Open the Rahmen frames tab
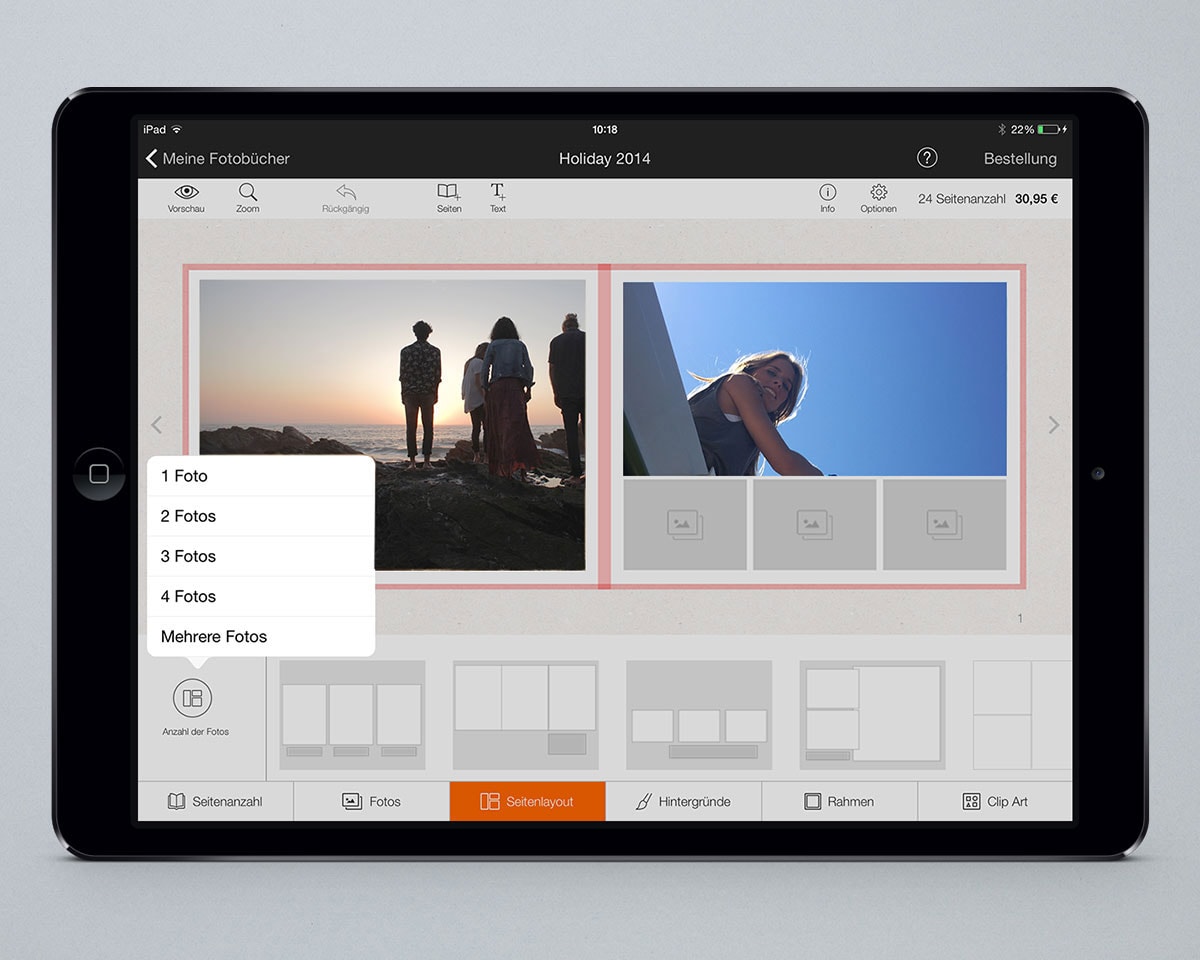 point(839,801)
